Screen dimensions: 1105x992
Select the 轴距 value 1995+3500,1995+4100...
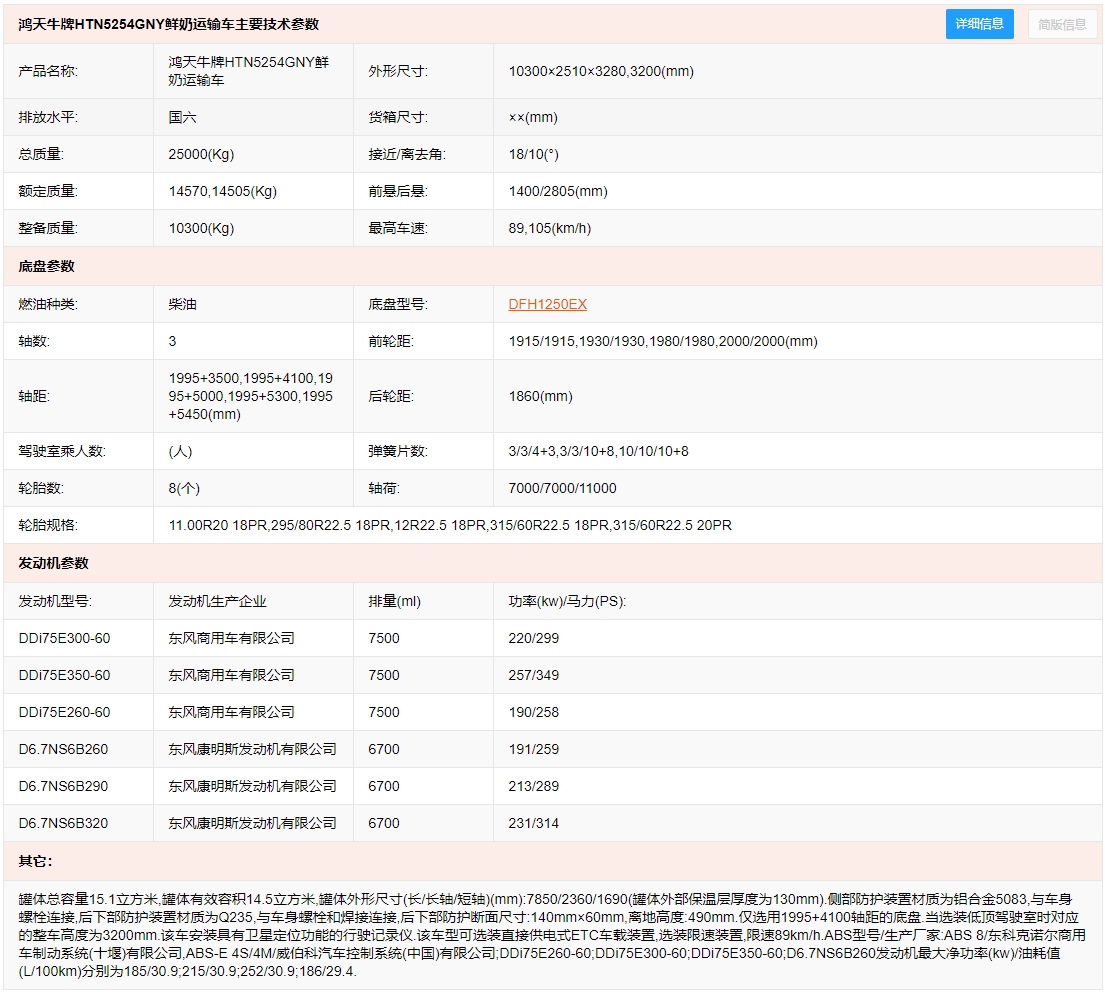251,396
